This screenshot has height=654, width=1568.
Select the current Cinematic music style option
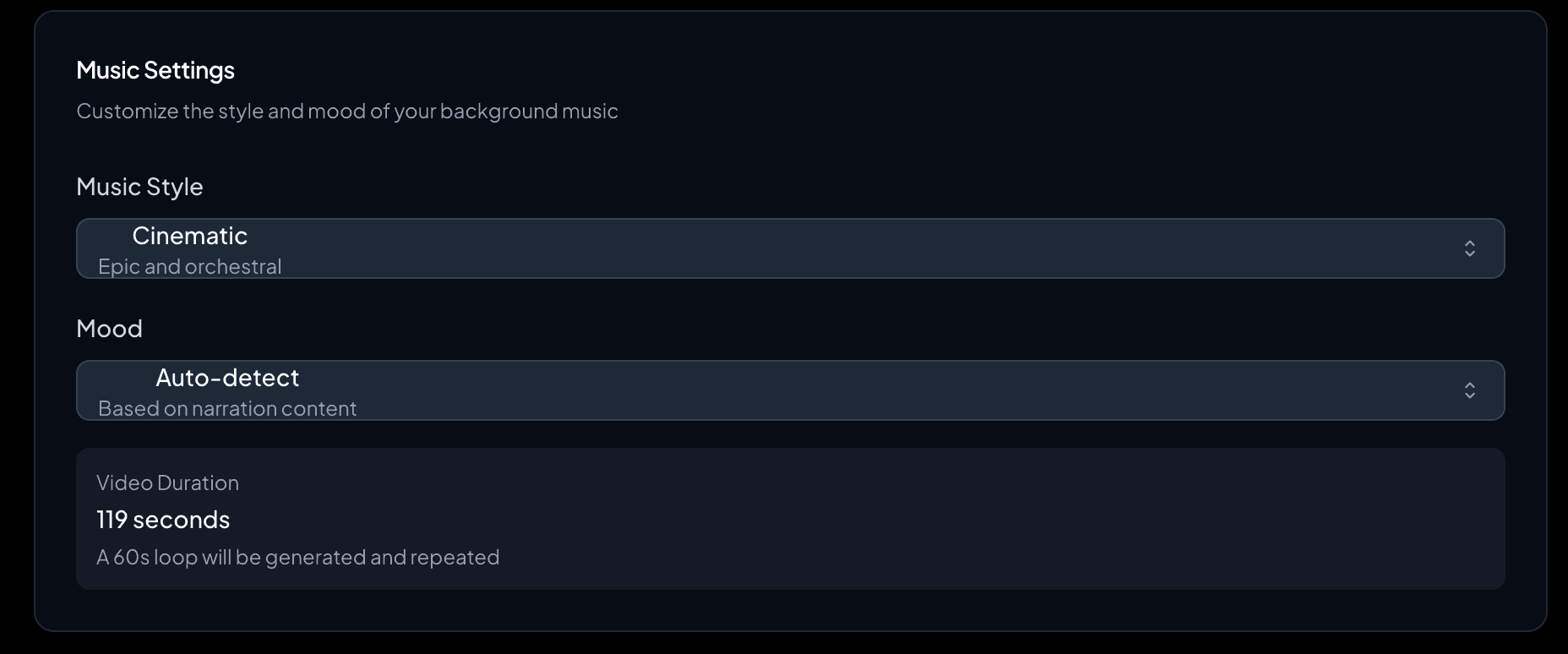point(189,237)
